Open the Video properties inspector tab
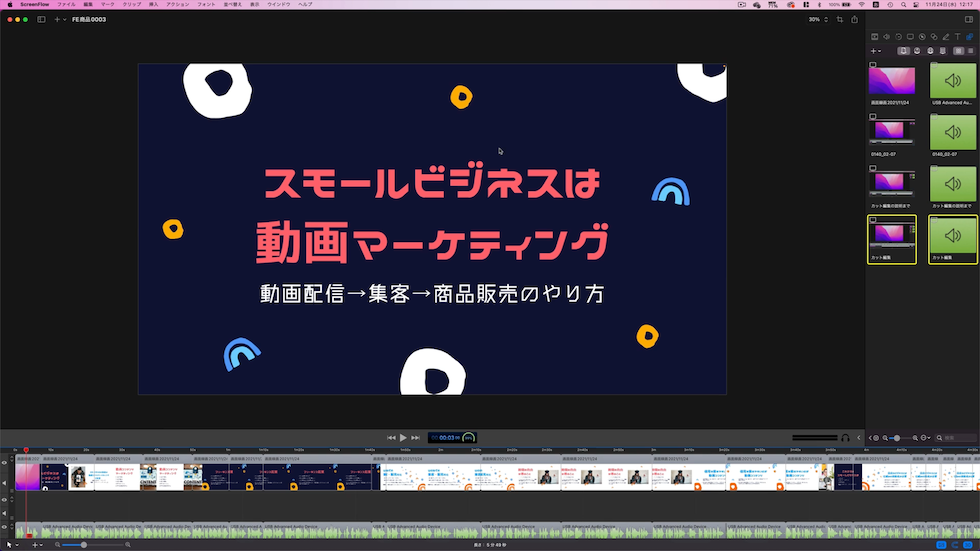The height and width of the screenshot is (551, 980). [x=874, y=37]
